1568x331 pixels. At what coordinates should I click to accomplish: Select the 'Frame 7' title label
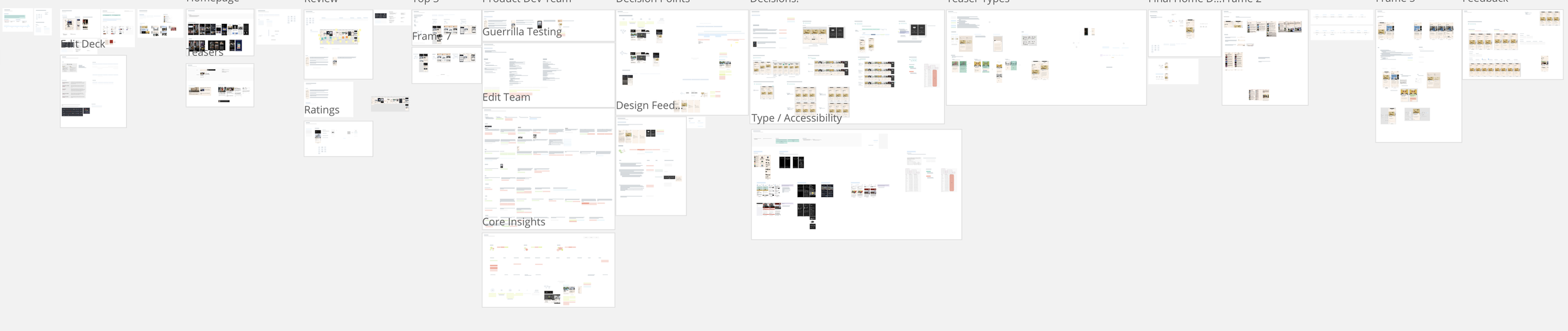point(432,36)
